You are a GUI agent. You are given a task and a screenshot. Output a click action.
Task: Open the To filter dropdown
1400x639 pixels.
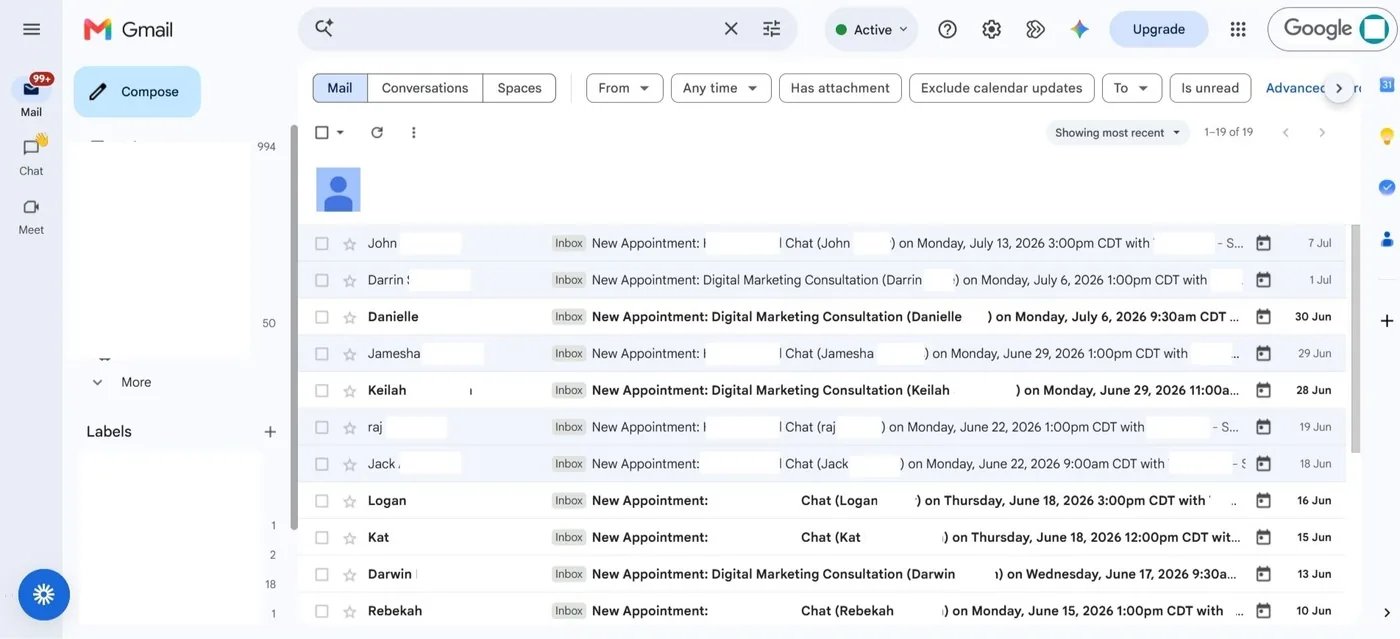tap(1132, 88)
